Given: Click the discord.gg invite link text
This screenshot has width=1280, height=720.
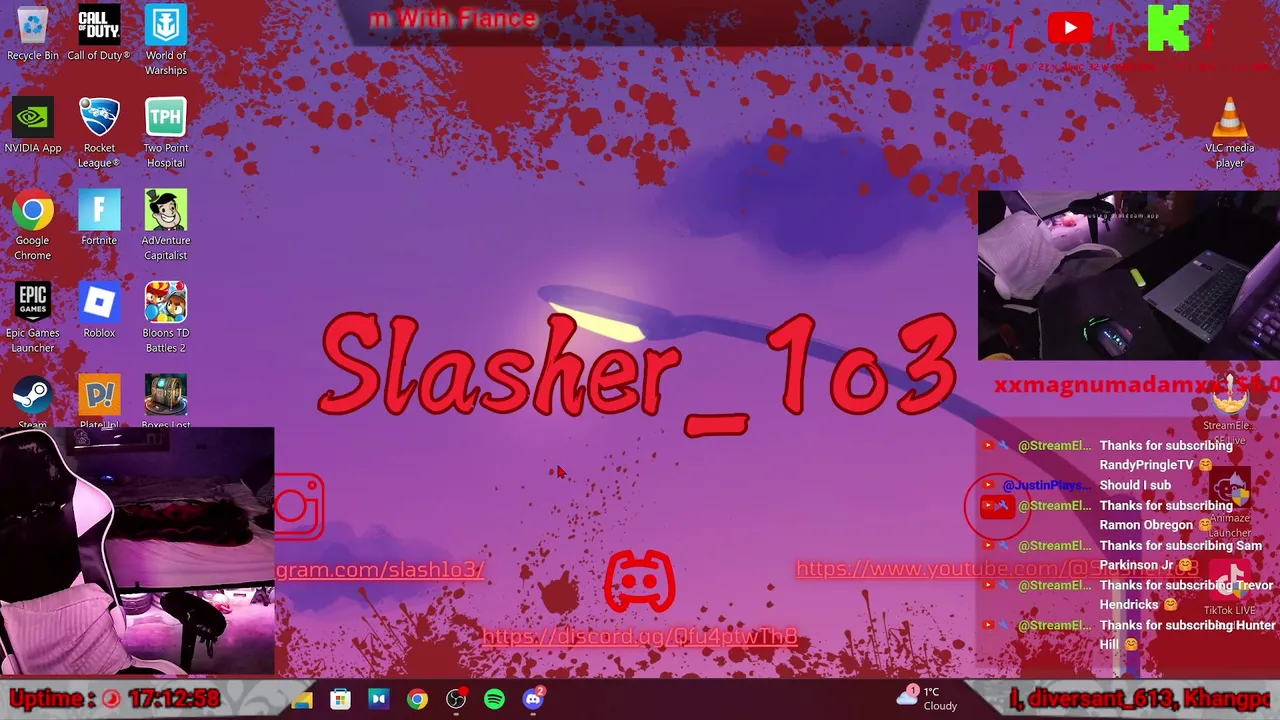Looking at the screenshot, I should [640, 636].
